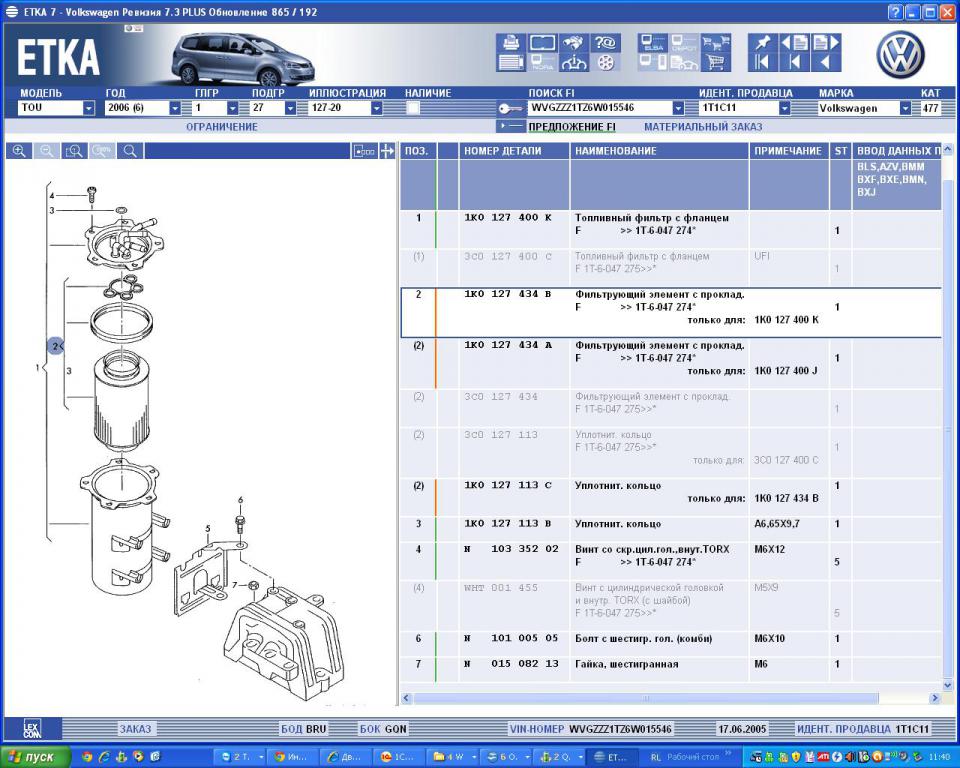Open the Пуск start button
This screenshot has width=960, height=768.
tap(35, 757)
